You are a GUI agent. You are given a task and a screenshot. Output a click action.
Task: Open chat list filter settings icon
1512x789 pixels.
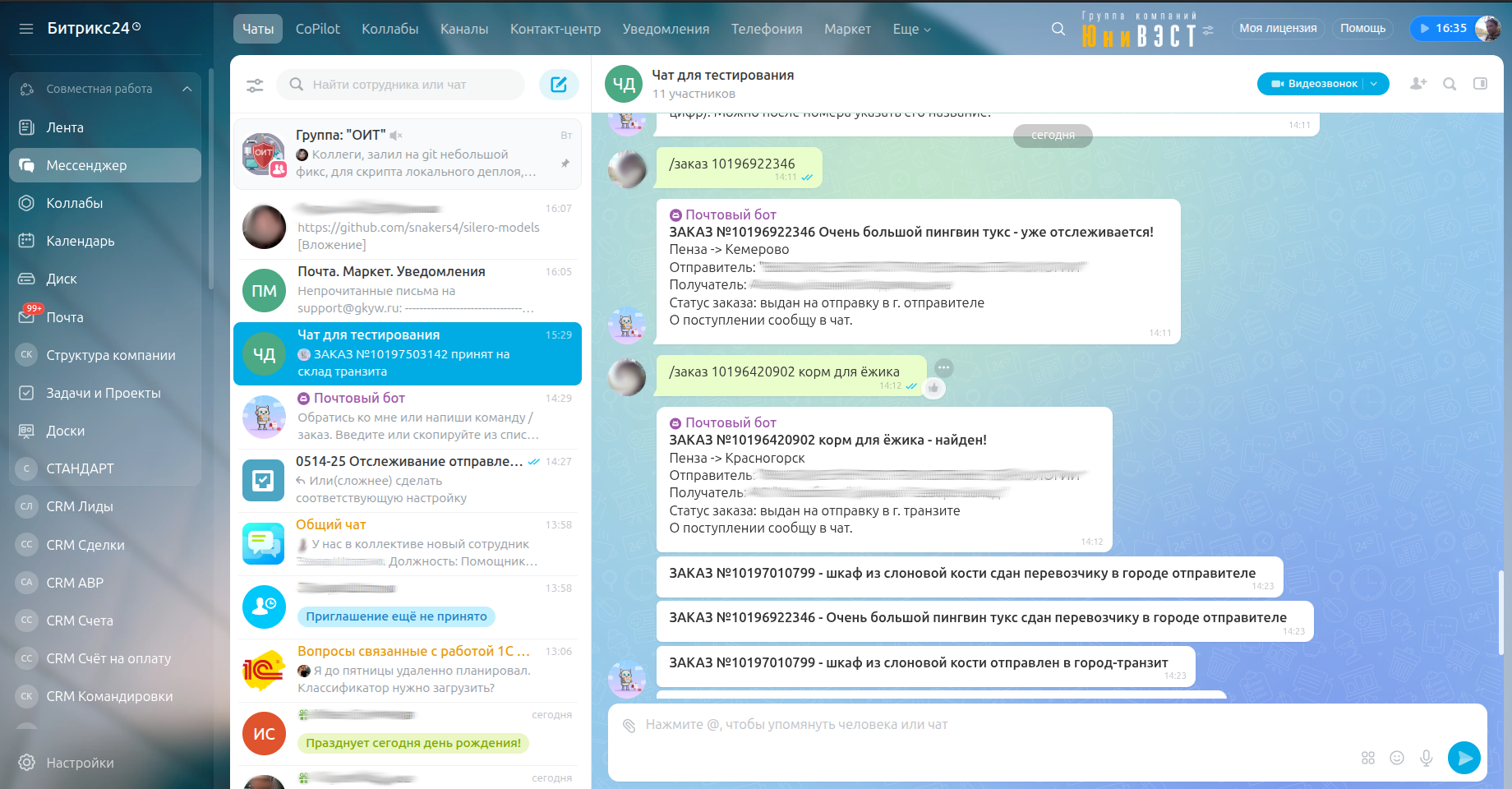tap(256, 85)
